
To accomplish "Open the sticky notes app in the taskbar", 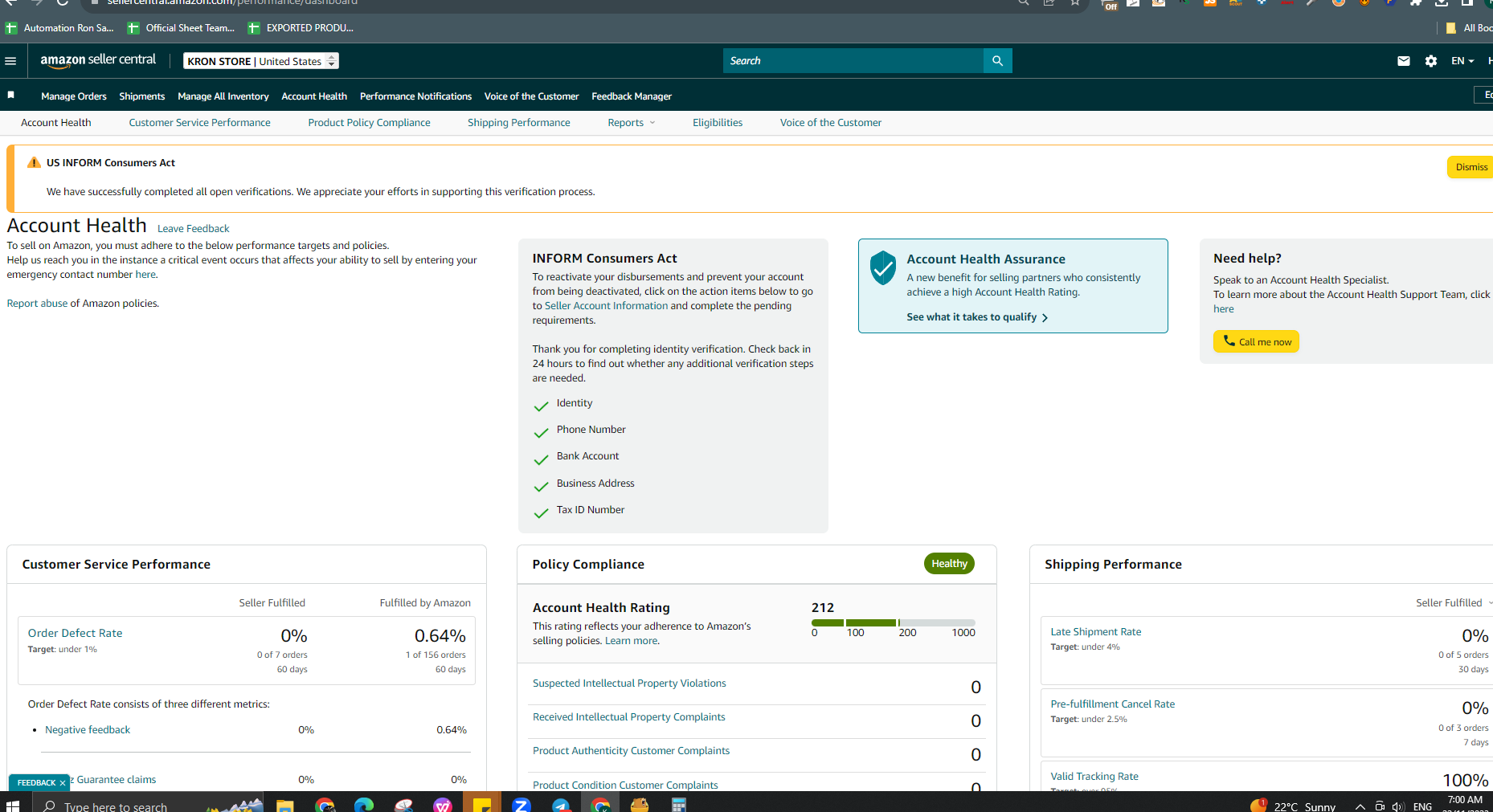I will [482, 805].
